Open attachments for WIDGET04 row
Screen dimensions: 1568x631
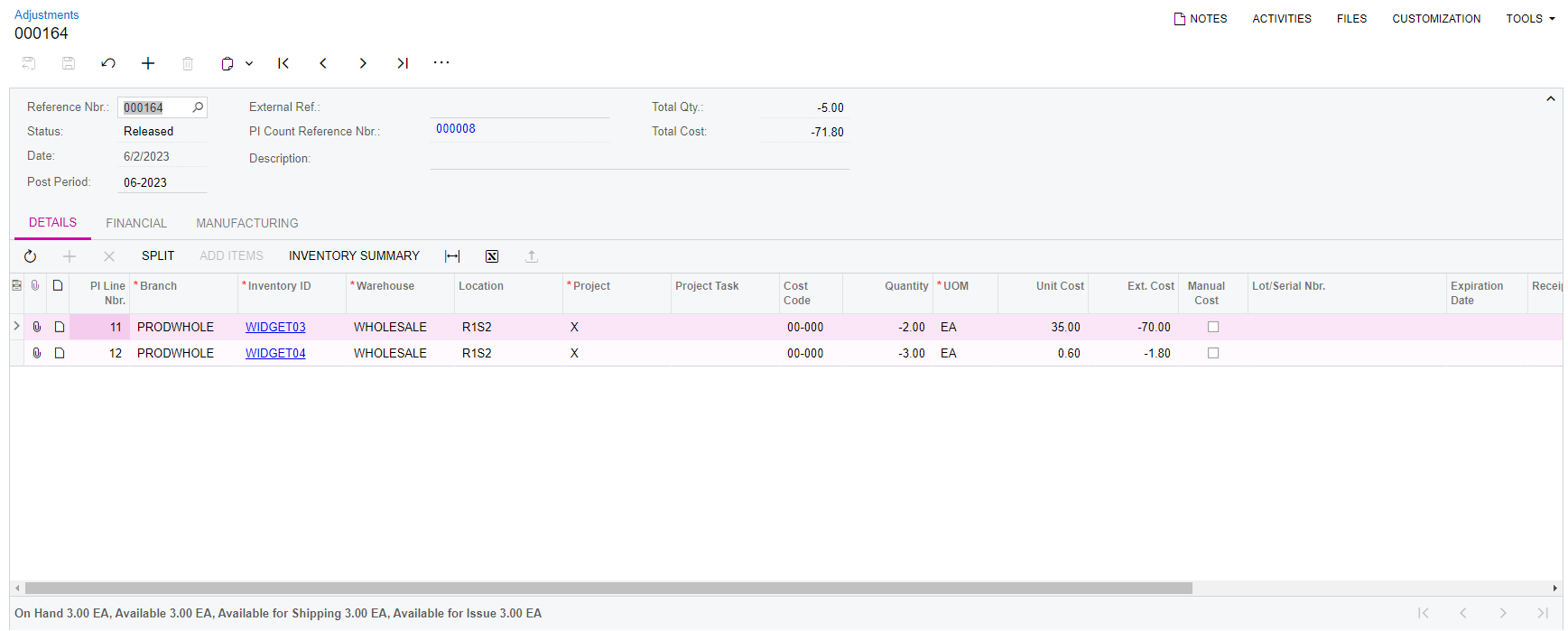click(37, 353)
